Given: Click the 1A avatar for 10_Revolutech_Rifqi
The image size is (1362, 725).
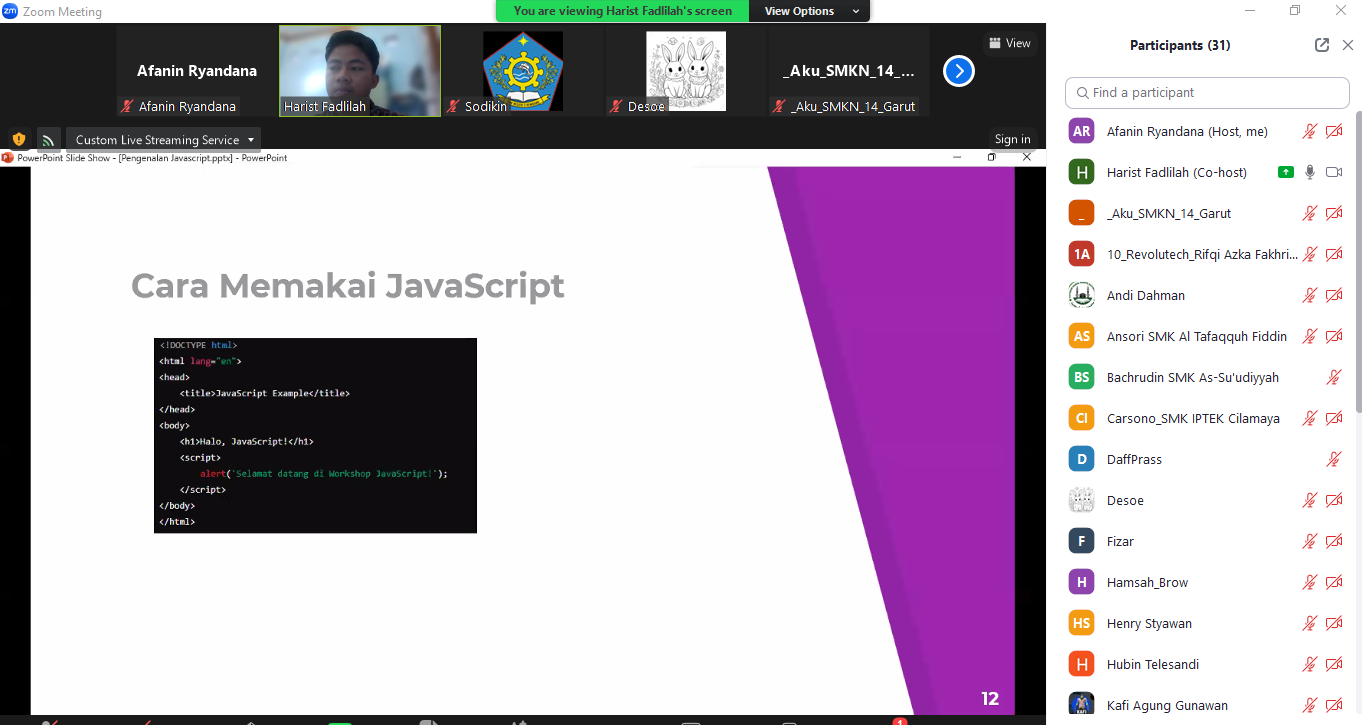Looking at the screenshot, I should [x=1081, y=254].
